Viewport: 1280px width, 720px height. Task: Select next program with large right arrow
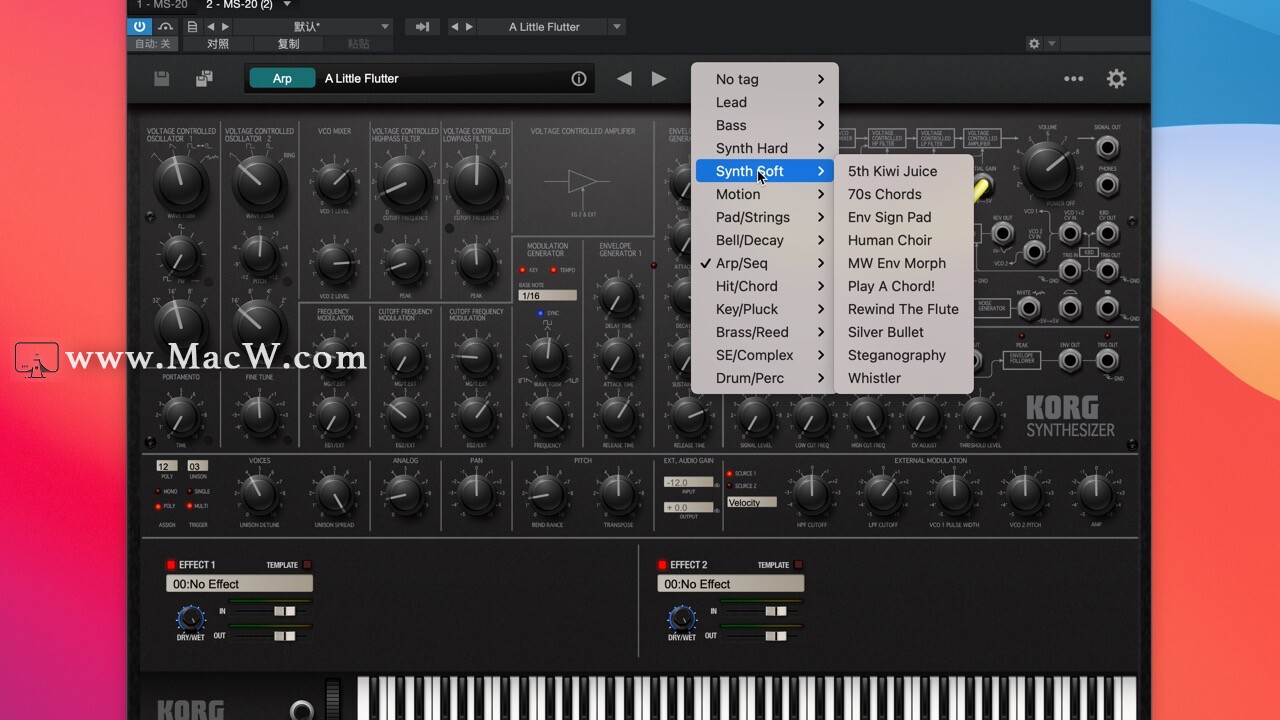[x=659, y=78]
